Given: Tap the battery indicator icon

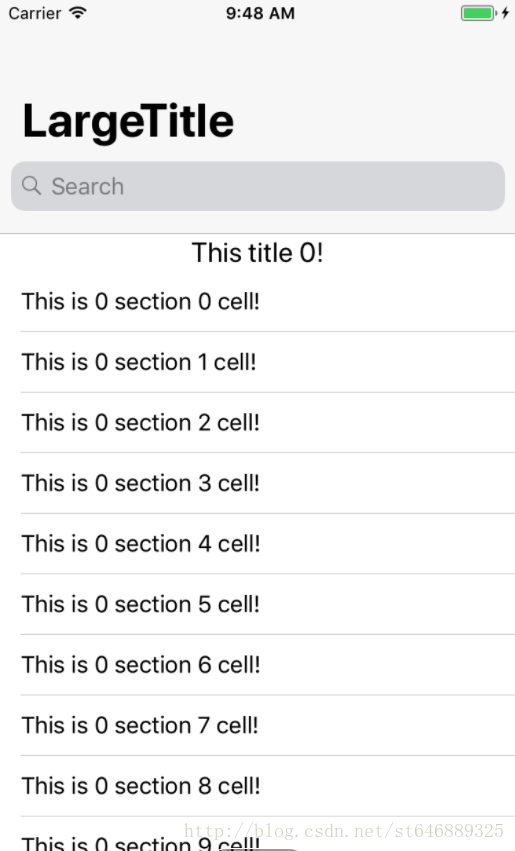Looking at the screenshot, I should pos(479,13).
